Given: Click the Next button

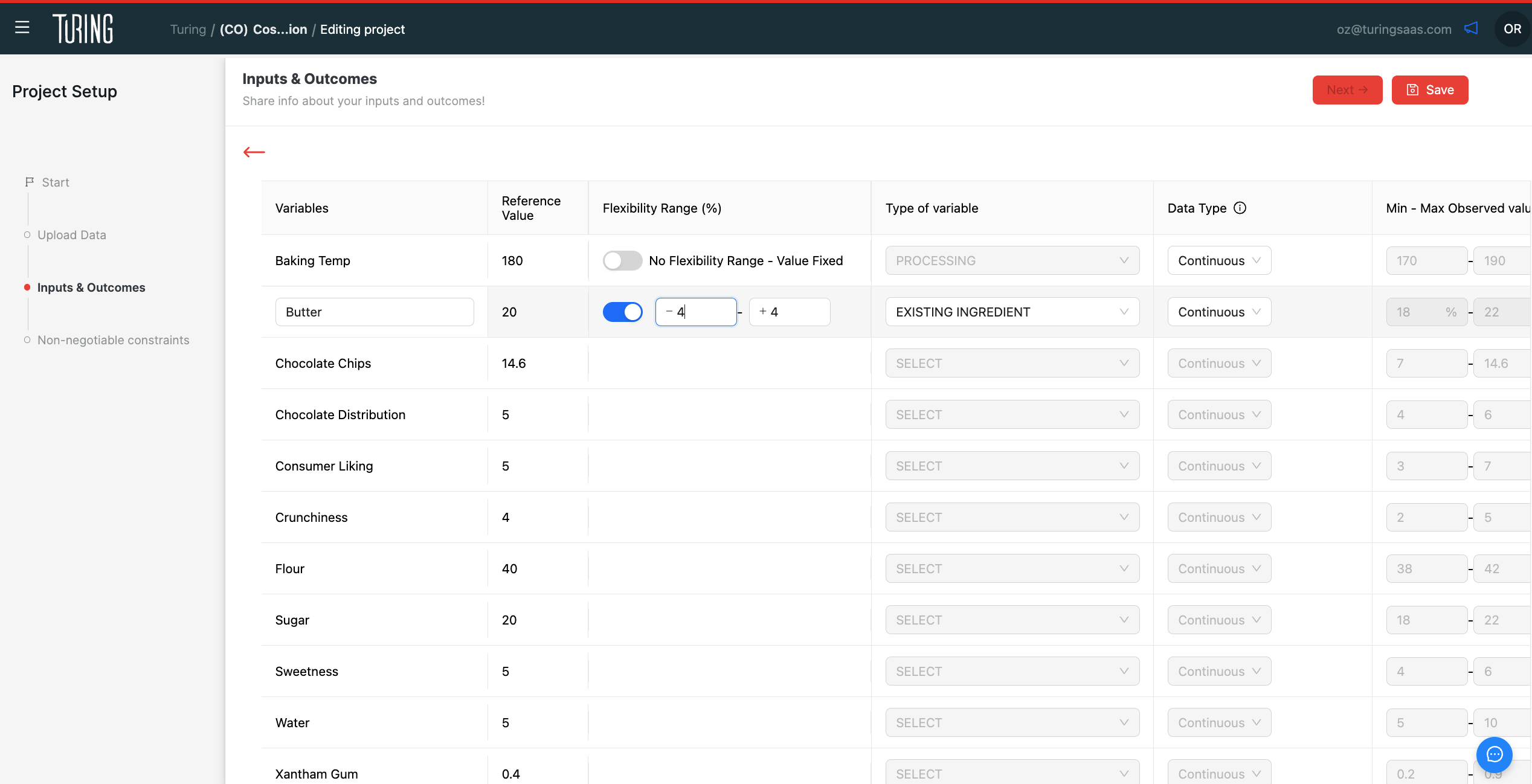Looking at the screenshot, I should pyautogui.click(x=1347, y=90).
